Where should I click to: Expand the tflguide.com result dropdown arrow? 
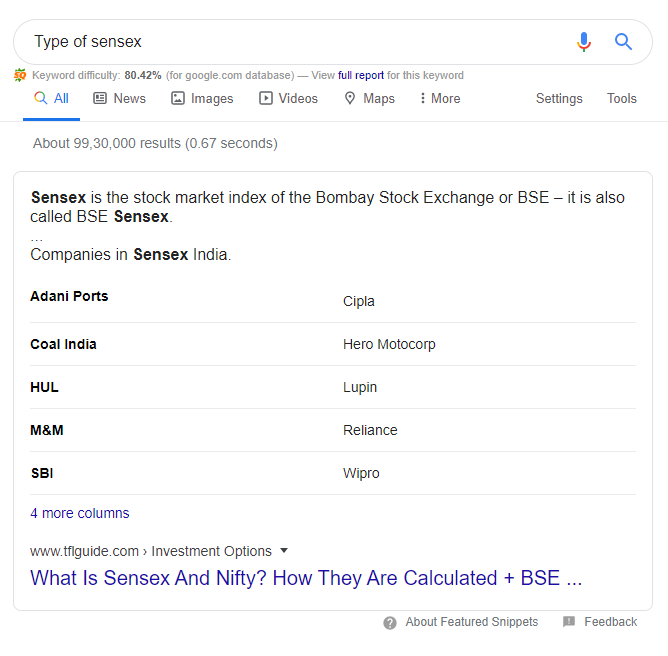284,550
